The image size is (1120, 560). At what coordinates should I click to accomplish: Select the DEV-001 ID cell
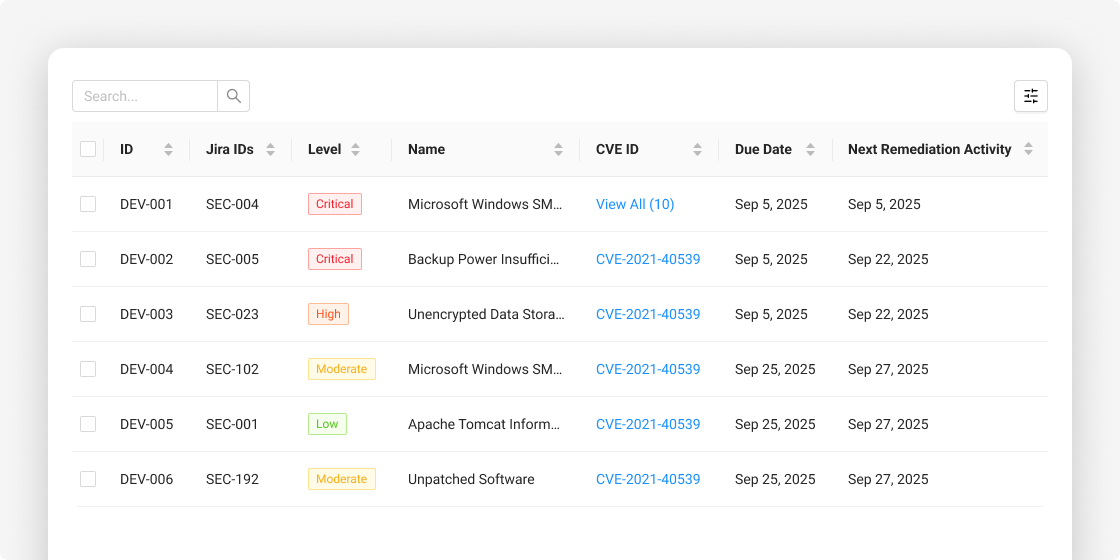pos(146,204)
